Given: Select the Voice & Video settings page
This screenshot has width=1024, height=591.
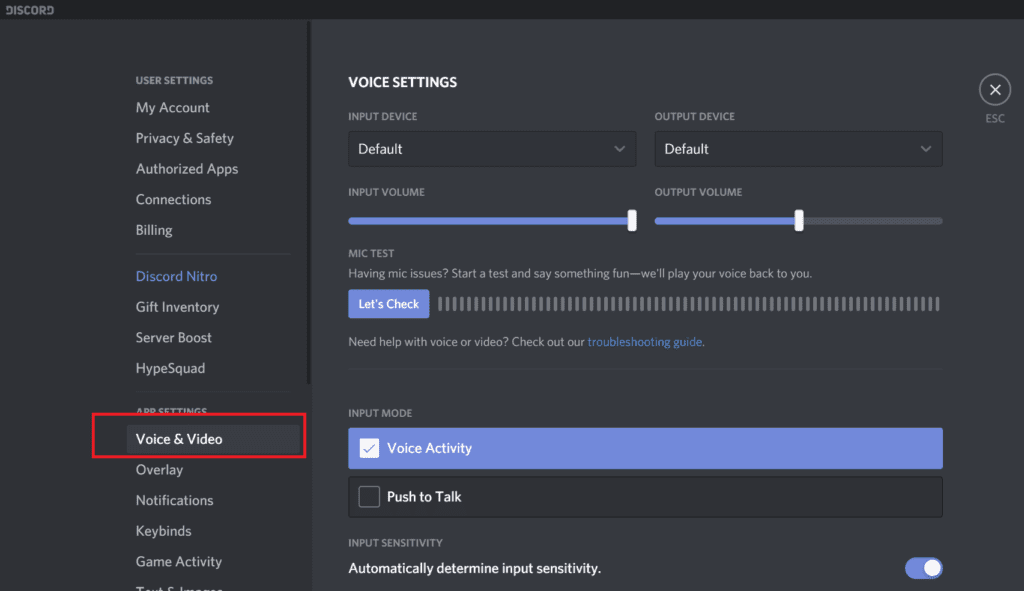Looking at the screenshot, I should 178,438.
